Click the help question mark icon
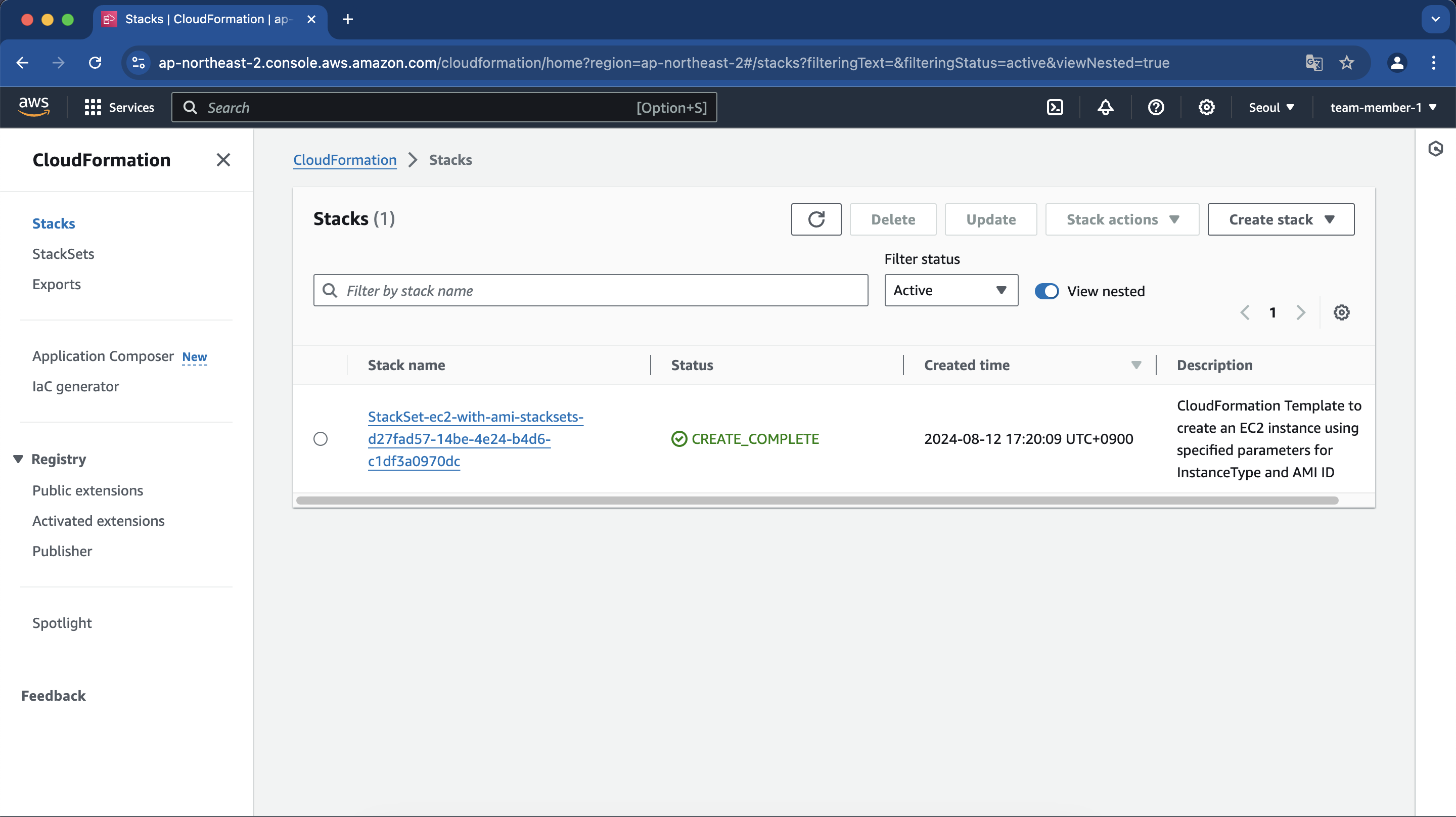 [1155, 107]
